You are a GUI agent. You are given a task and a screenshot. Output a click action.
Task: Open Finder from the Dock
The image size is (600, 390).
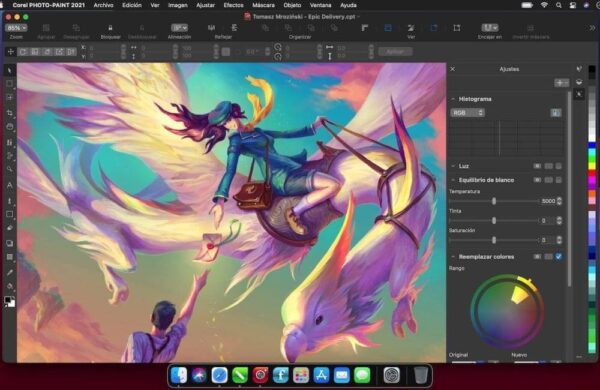(179, 375)
